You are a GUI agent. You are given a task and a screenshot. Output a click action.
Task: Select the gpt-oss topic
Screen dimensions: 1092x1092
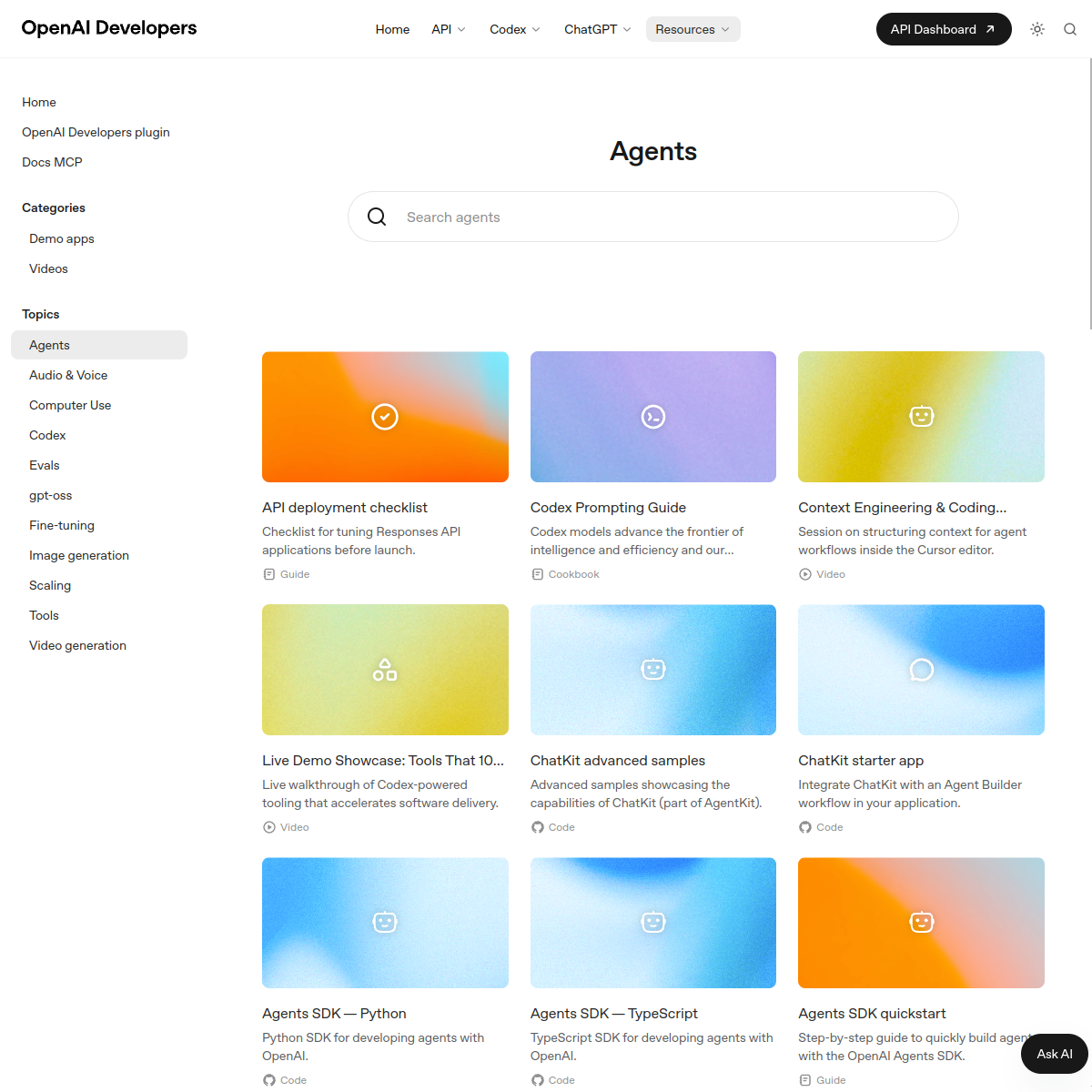coord(50,495)
